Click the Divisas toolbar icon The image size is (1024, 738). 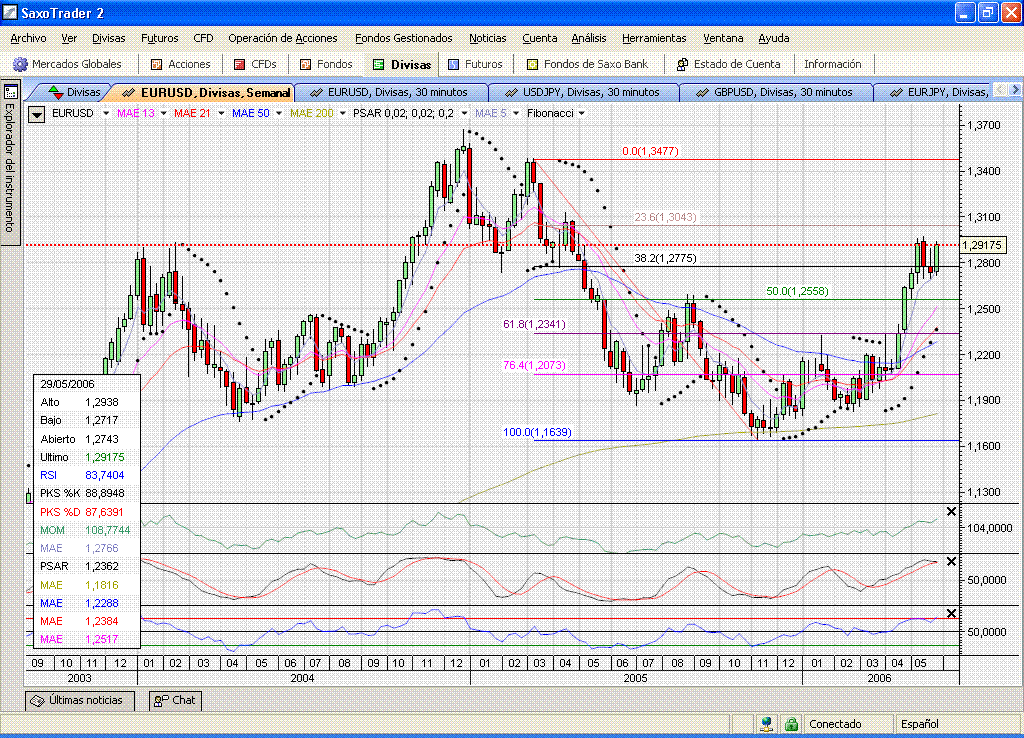click(x=379, y=64)
